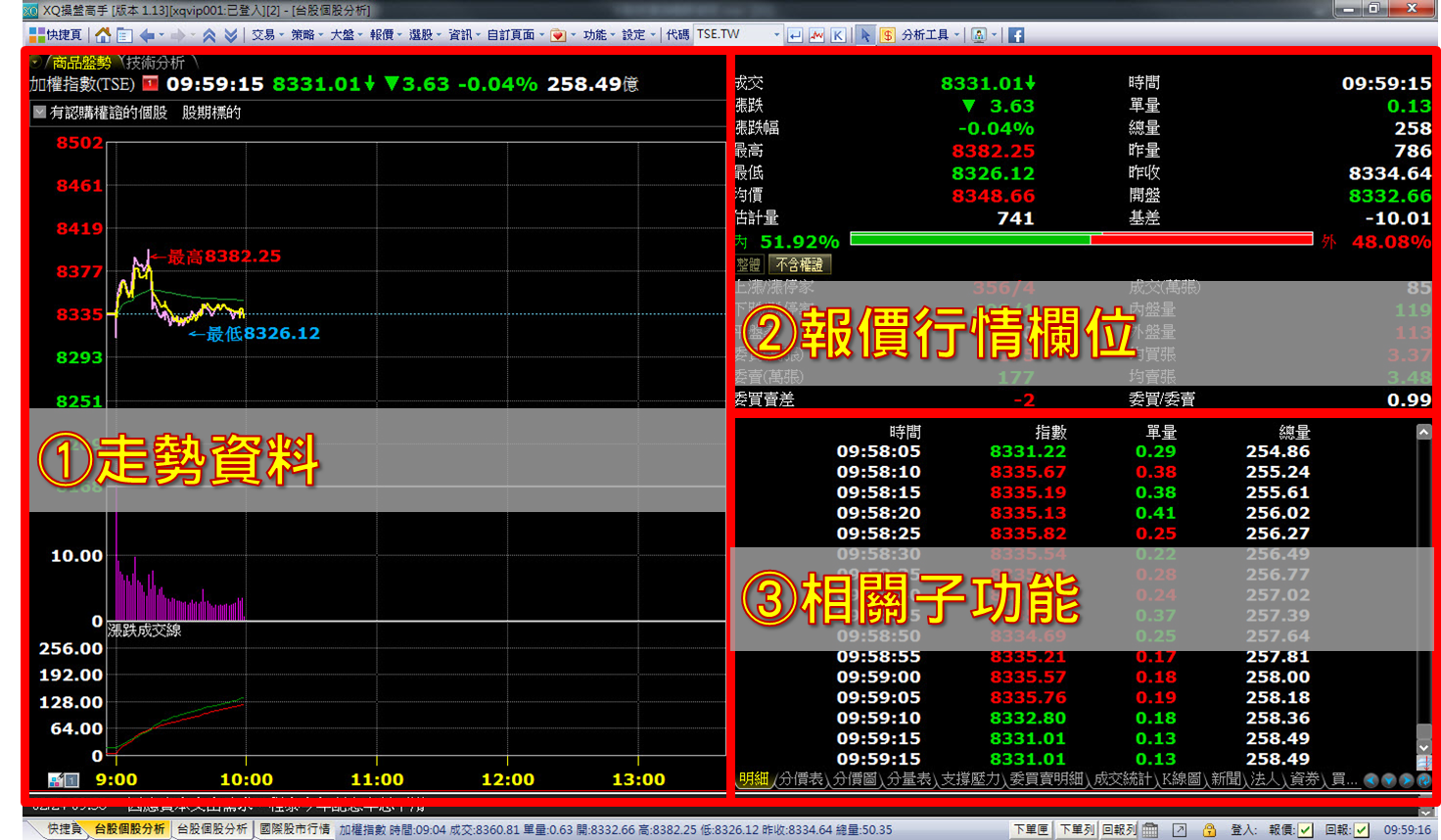Open the trend chart icon in toolbar
The height and width of the screenshot is (840, 1441).
tap(816, 35)
